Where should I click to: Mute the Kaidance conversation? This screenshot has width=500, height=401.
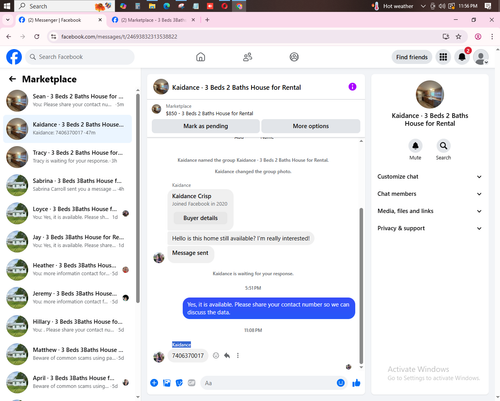(x=415, y=146)
